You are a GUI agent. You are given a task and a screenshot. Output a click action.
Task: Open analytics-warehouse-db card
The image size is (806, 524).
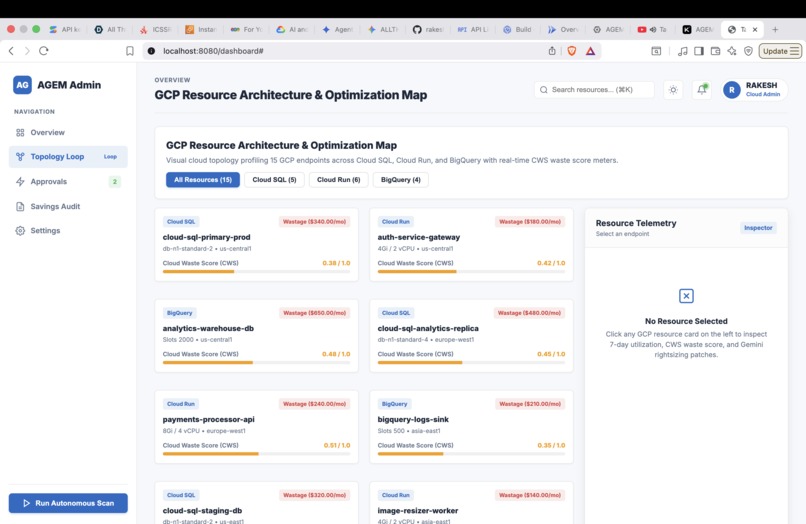click(257, 336)
